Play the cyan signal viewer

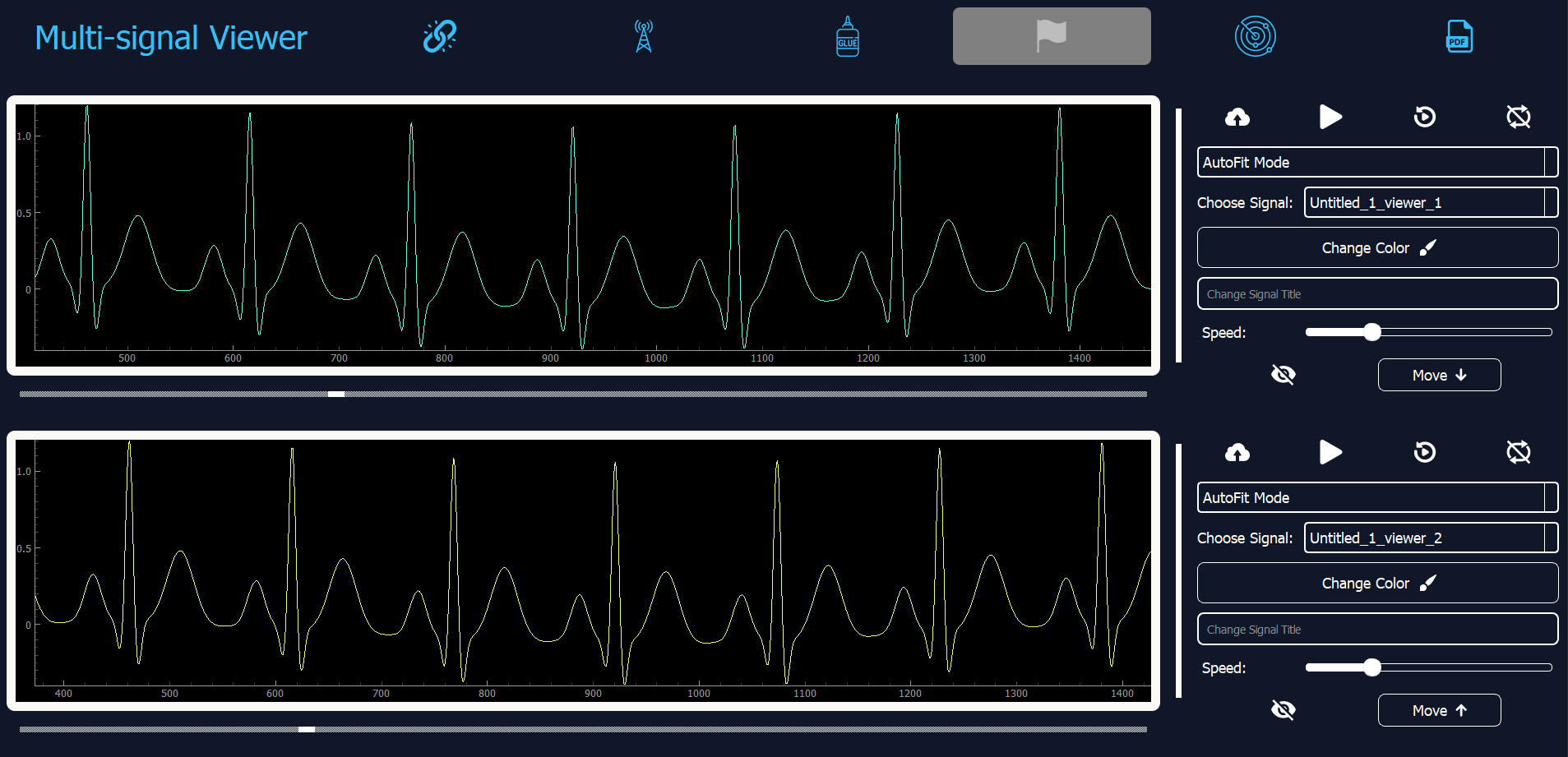click(x=1330, y=117)
